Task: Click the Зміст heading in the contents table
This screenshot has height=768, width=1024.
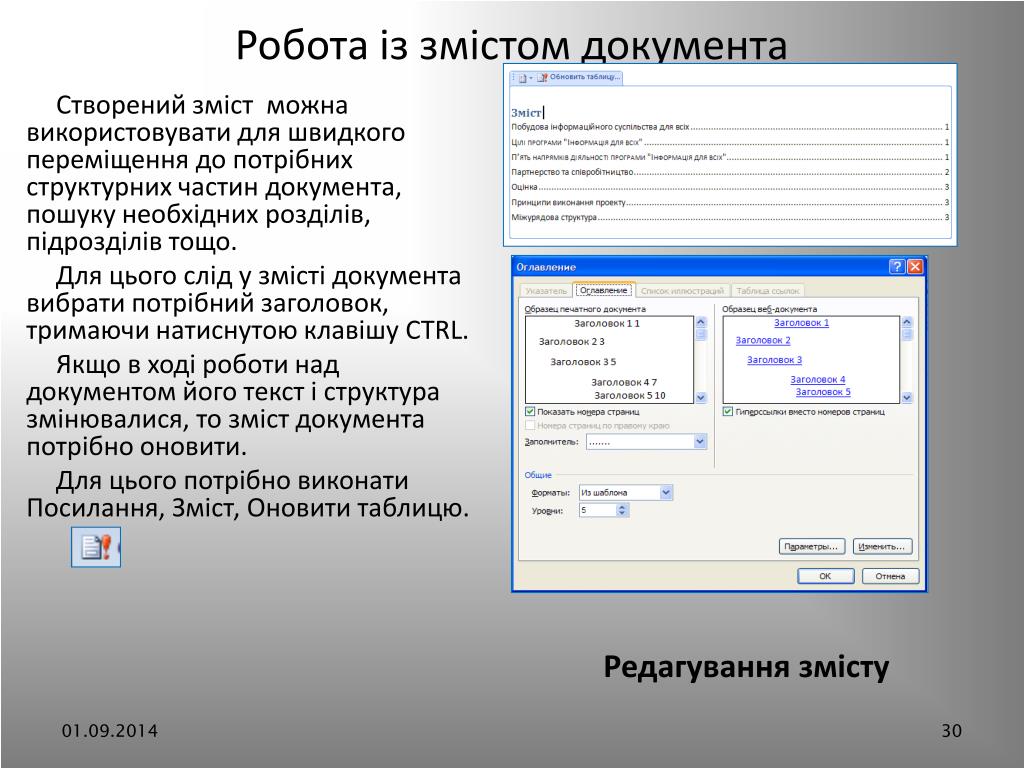Action: click(x=526, y=113)
